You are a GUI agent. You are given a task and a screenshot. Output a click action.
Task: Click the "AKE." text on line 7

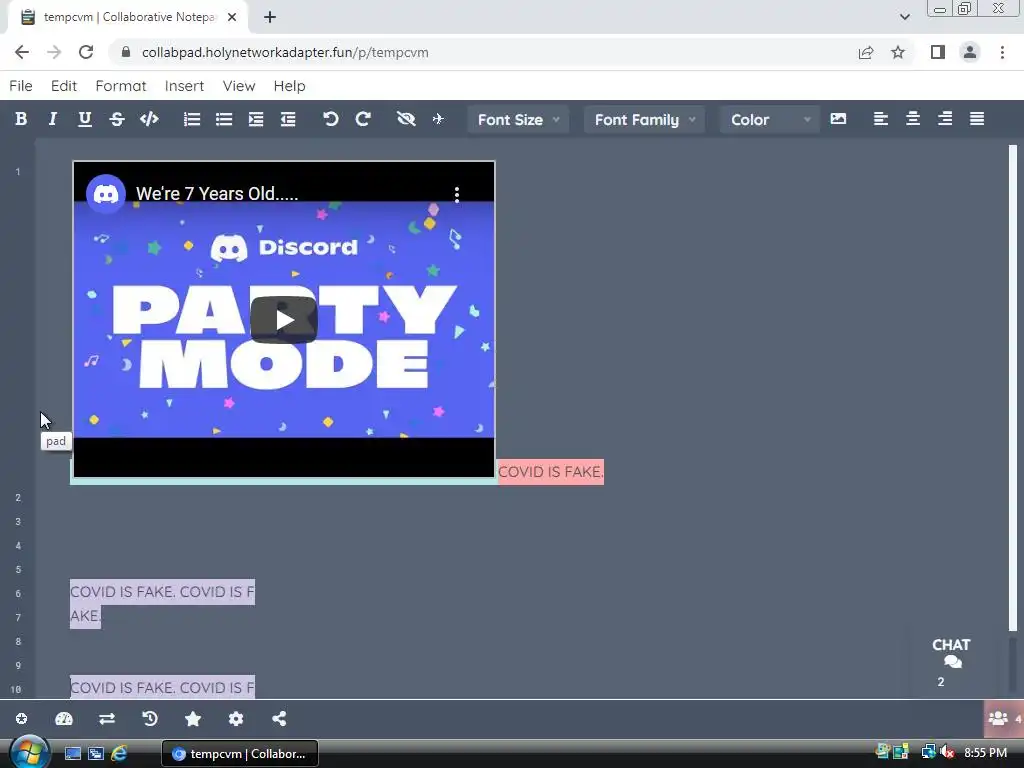pos(86,616)
